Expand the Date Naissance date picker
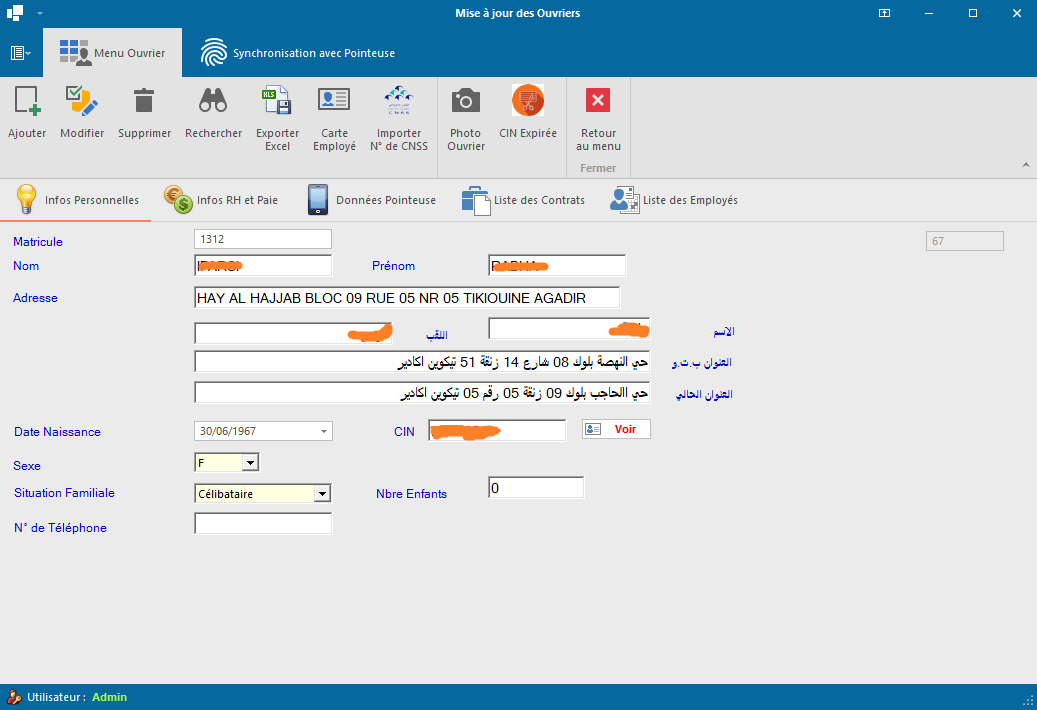Image resolution: width=1037 pixels, height=710 pixels. (x=323, y=432)
